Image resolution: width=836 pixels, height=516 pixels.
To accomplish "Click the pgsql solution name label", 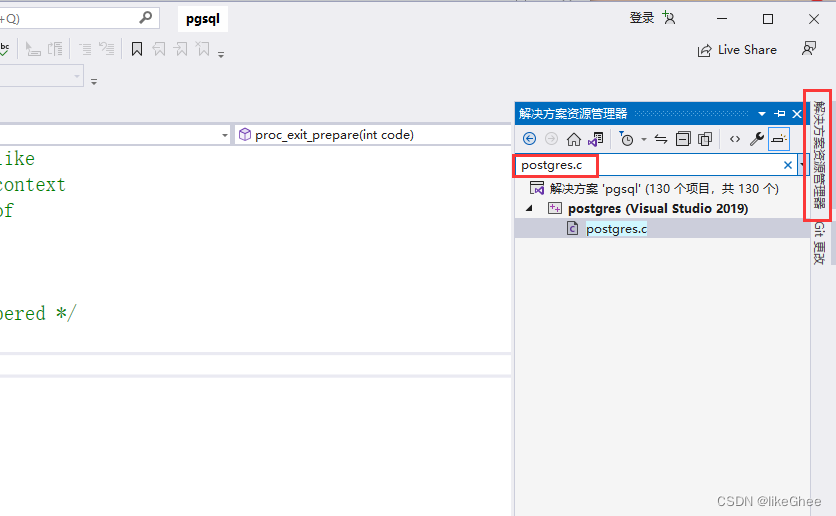I will pos(203,19).
